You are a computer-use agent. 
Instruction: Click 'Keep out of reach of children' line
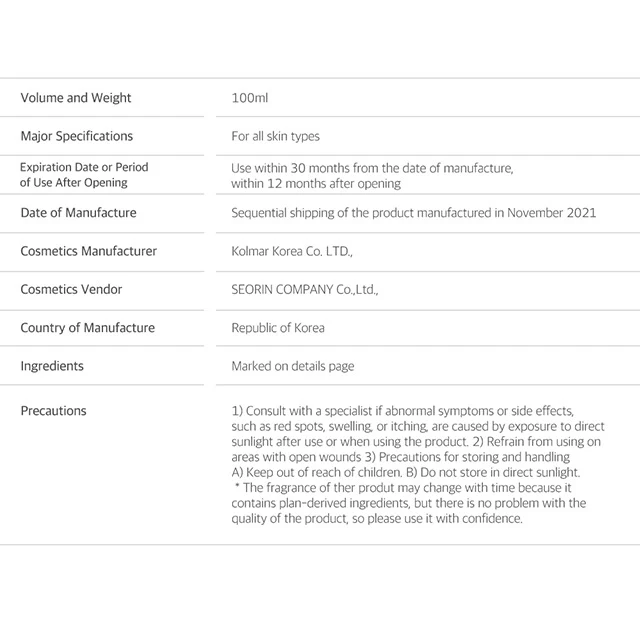pos(317,473)
